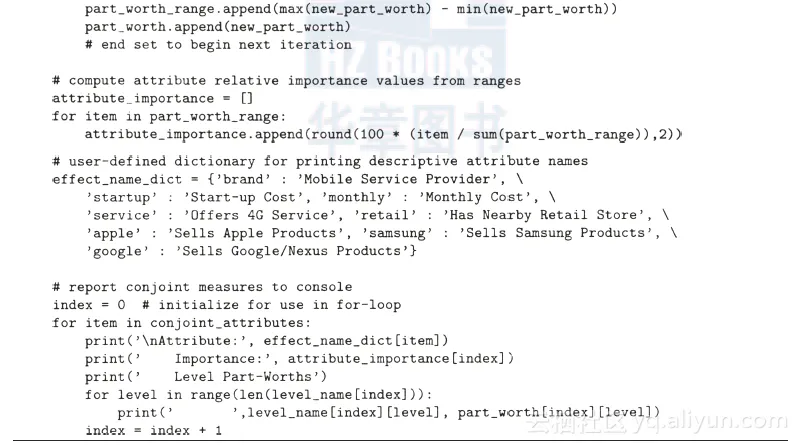Click the 'effect_name_dict' variable name
Screen dimensions: 799x445
click(117, 180)
